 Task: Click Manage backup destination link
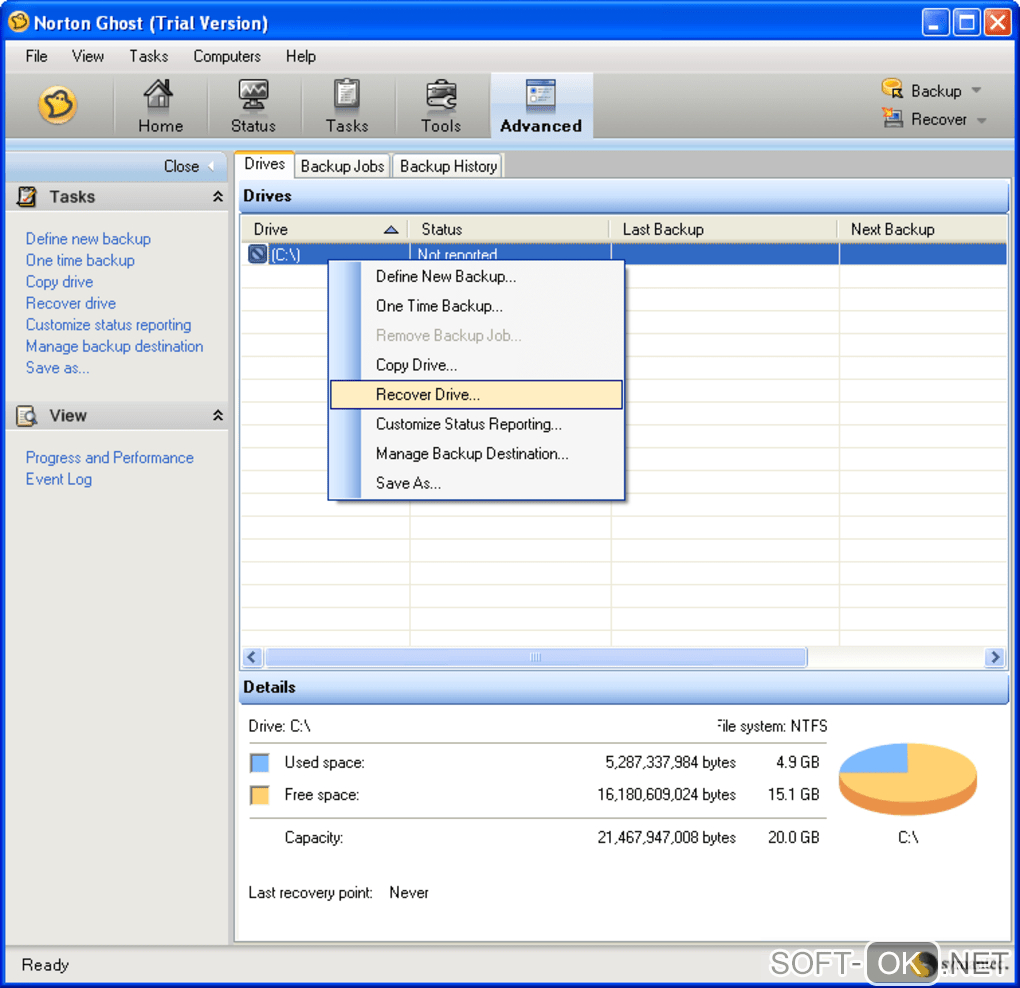point(114,347)
